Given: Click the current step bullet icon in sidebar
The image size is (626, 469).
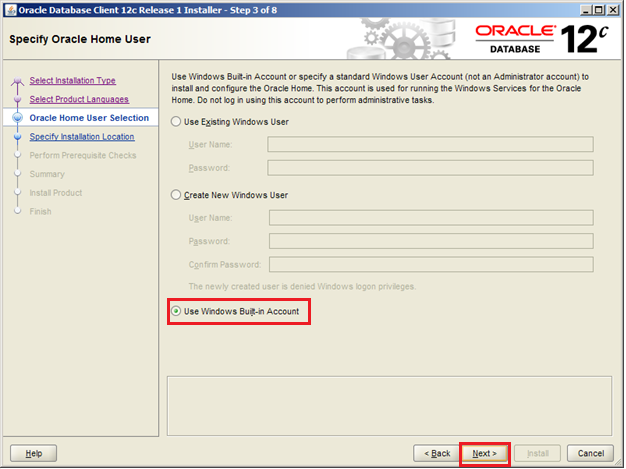Looking at the screenshot, I should tap(17, 118).
